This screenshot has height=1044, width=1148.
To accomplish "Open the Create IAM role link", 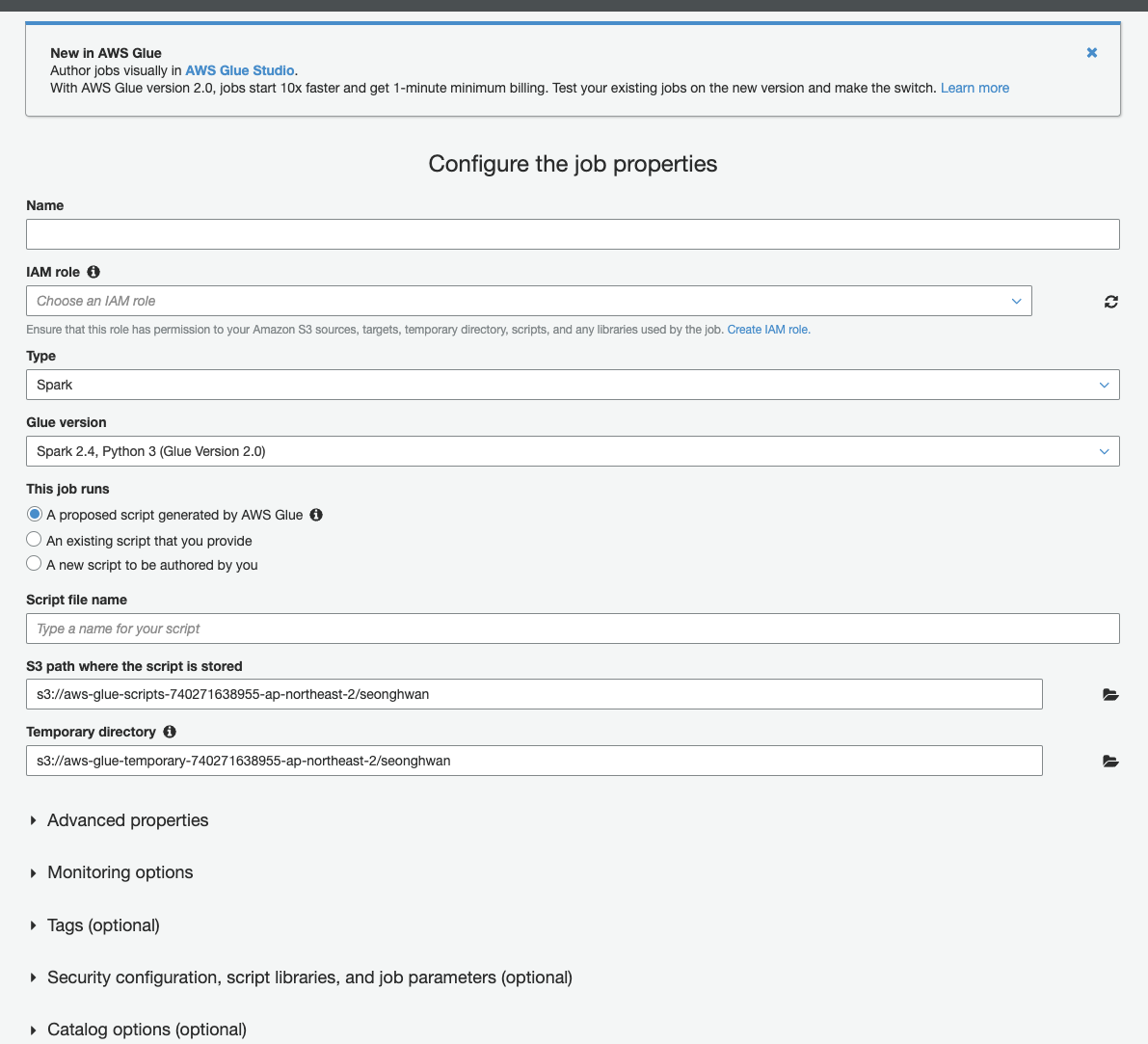I will pos(767,329).
